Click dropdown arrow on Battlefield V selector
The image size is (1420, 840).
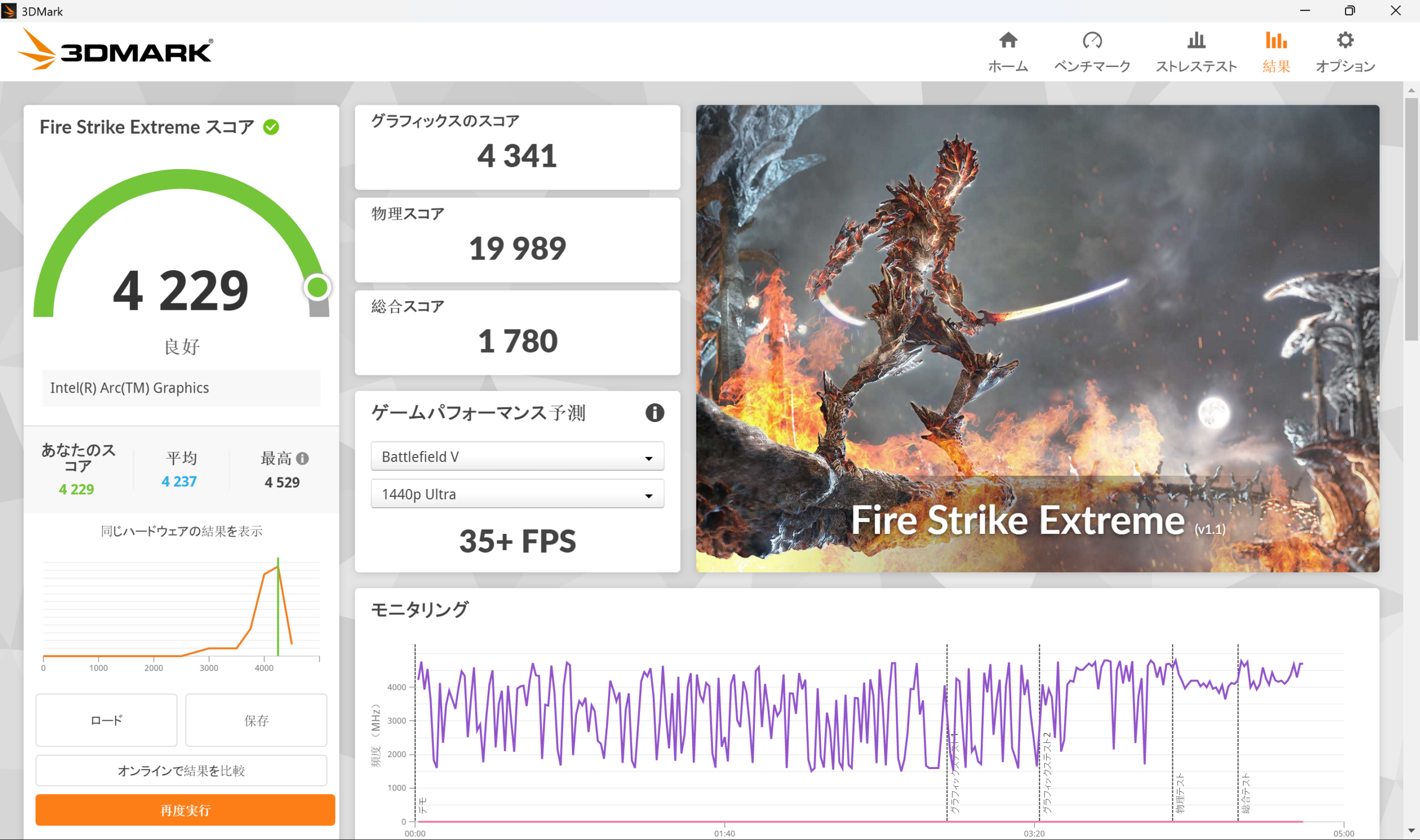pos(649,458)
